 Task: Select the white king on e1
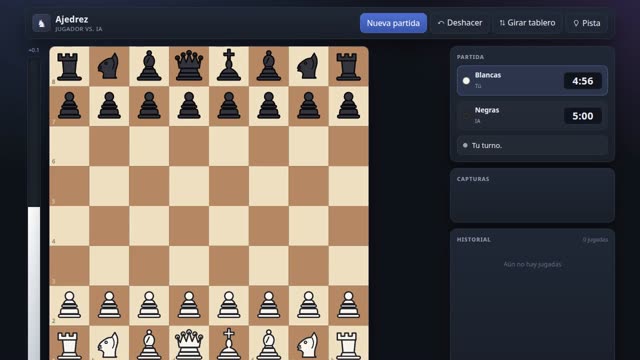229,344
